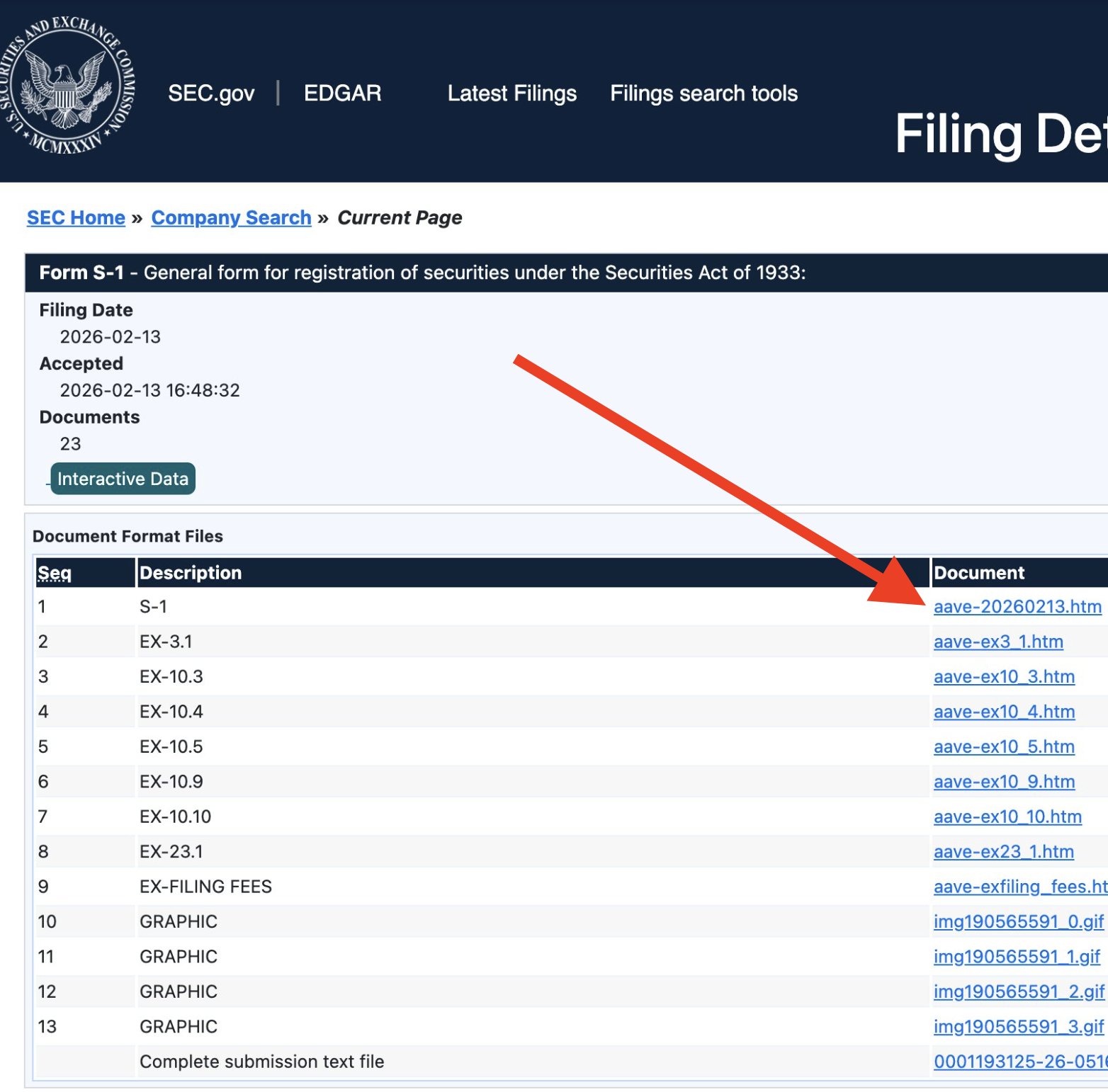The image size is (1108, 1092).
Task: Click the GRAPHIC description in row 13
Action: 179,1027
